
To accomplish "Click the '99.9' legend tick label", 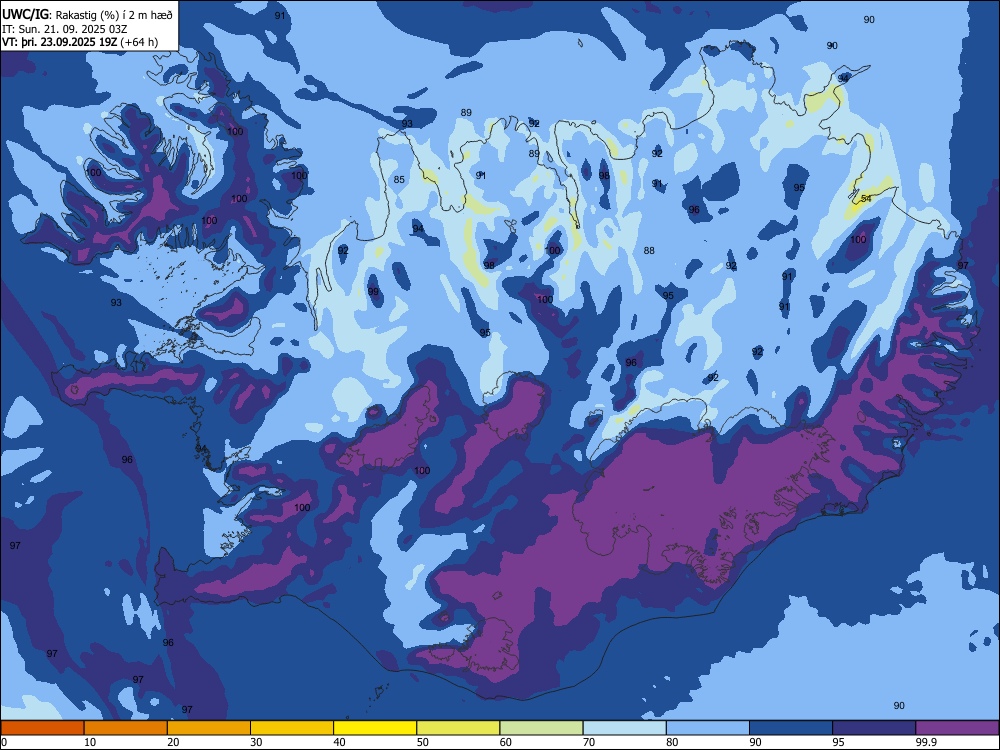I will coord(926,742).
